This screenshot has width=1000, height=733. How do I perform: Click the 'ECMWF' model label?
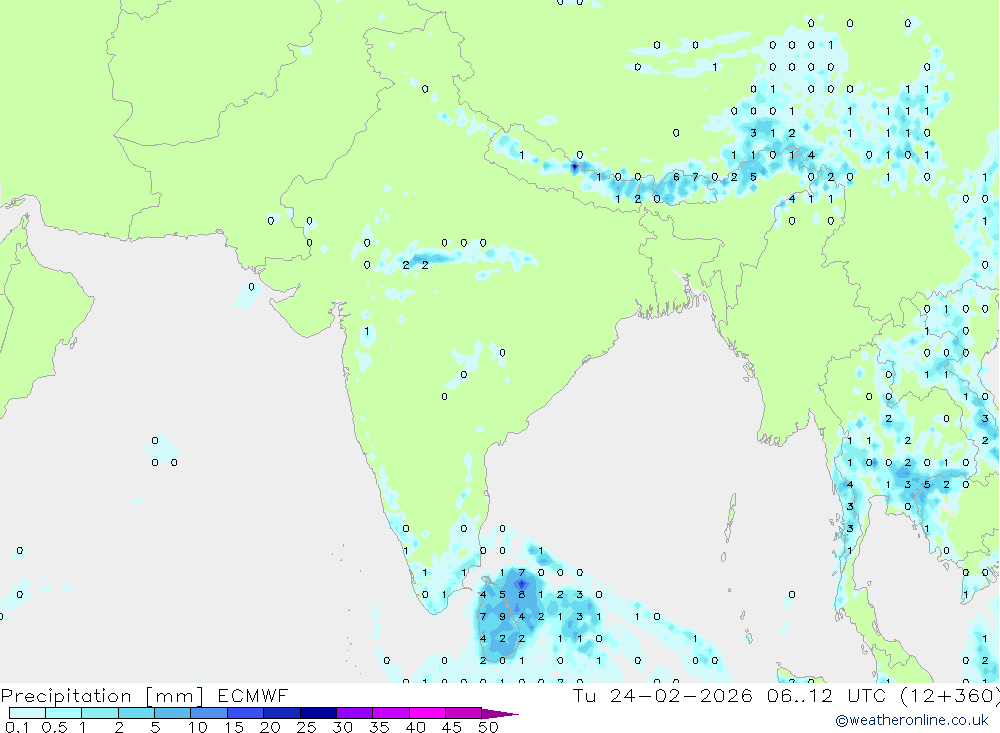(253, 695)
